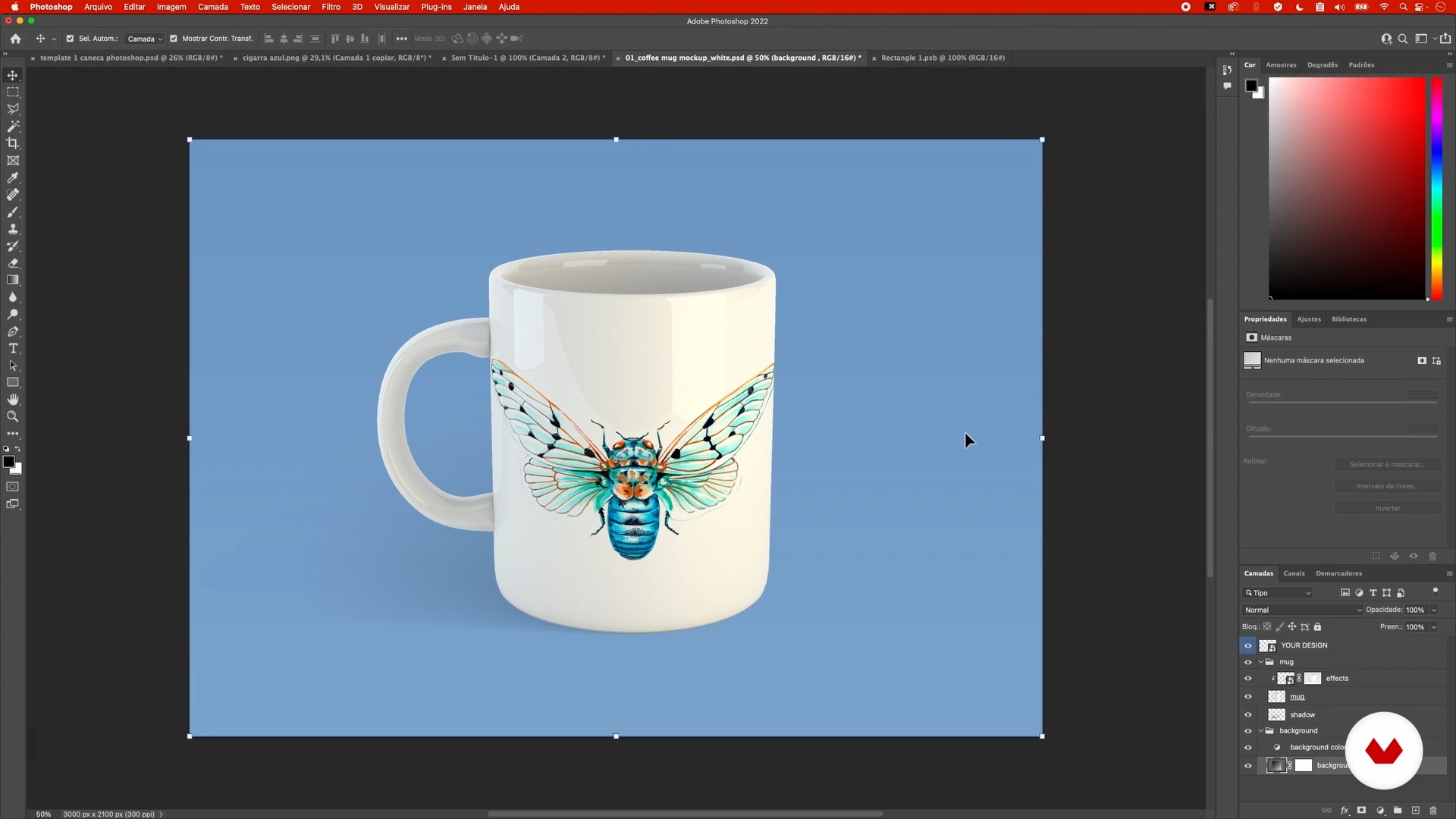This screenshot has width=1456, height=819.
Task: Open the Filtro menu
Action: click(x=331, y=7)
